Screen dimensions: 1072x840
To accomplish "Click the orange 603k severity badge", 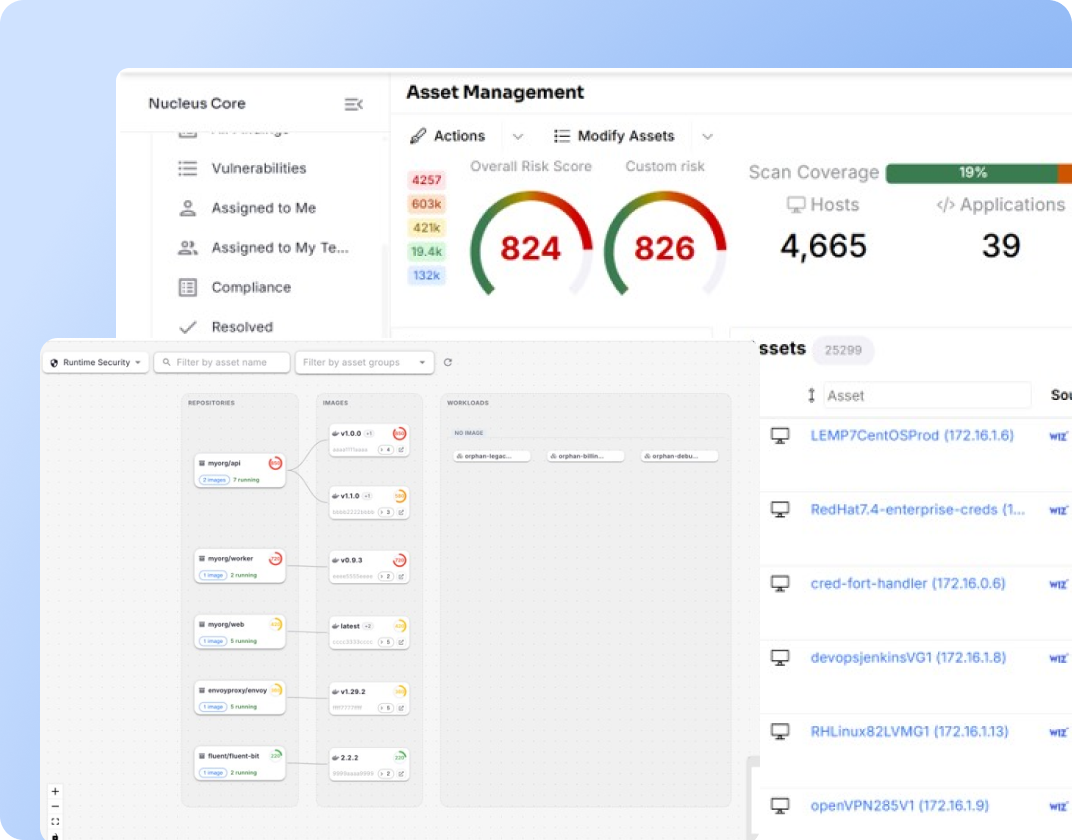I will point(427,204).
